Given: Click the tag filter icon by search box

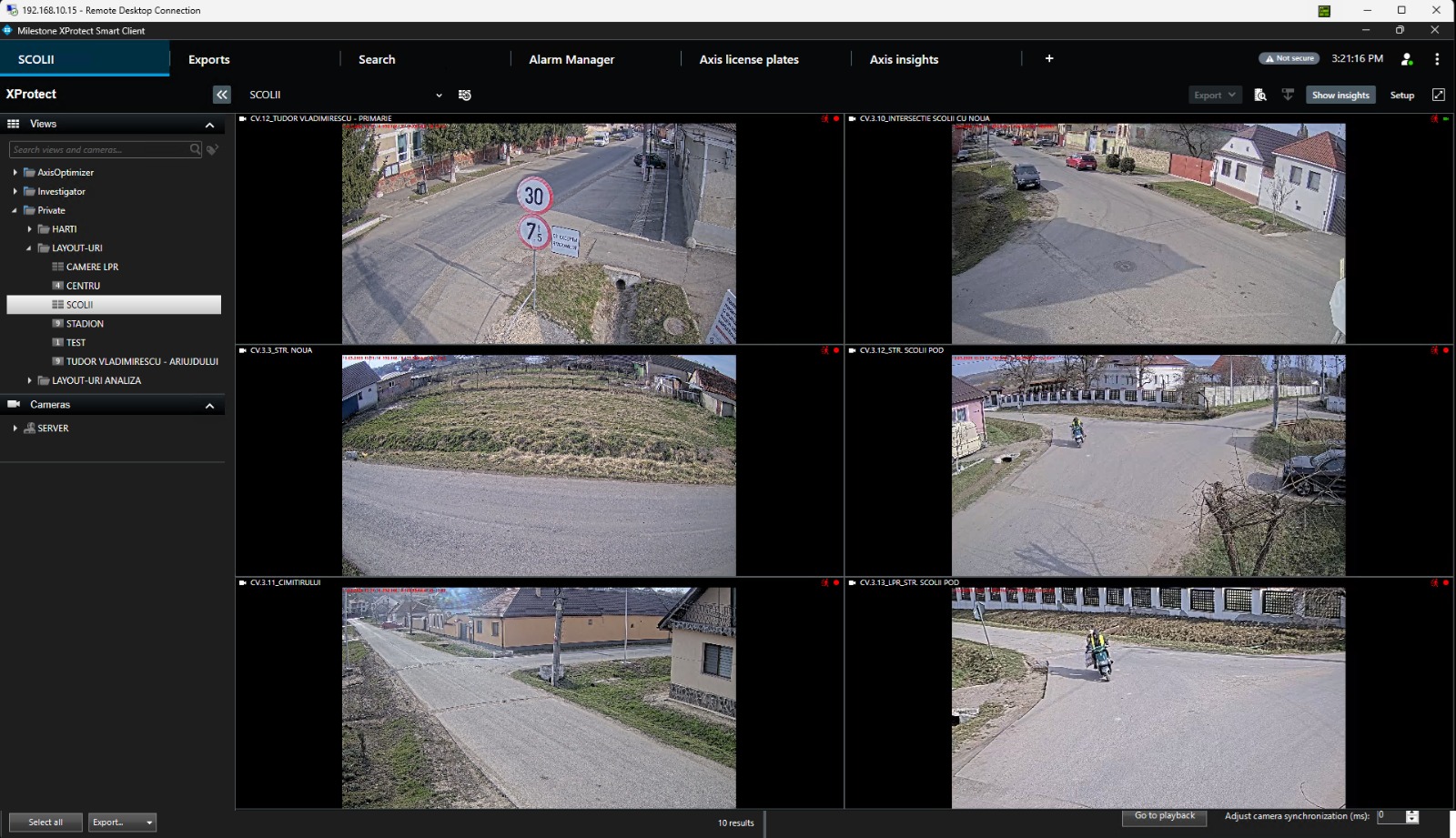Looking at the screenshot, I should coord(212,149).
